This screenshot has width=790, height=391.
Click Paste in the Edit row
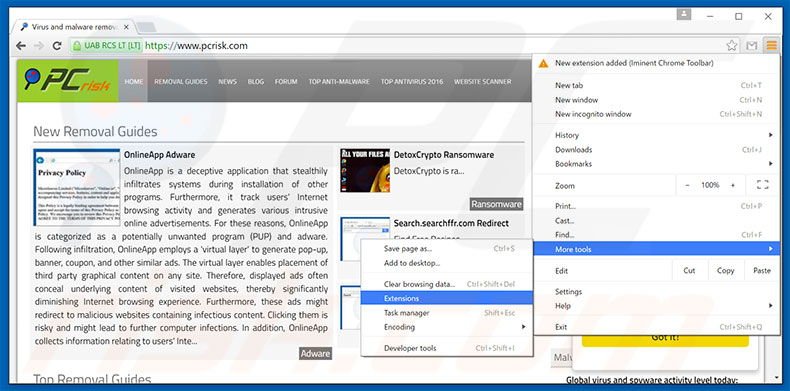click(762, 271)
